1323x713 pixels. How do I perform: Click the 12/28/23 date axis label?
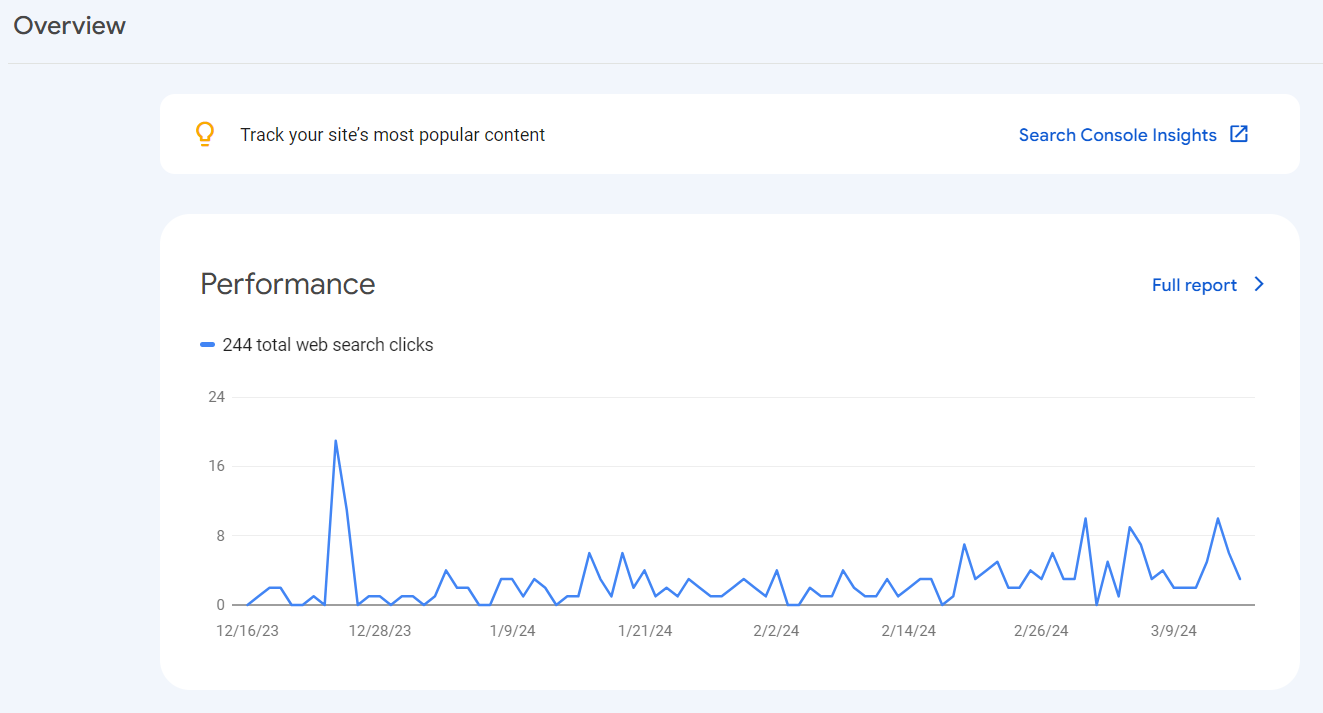[379, 631]
